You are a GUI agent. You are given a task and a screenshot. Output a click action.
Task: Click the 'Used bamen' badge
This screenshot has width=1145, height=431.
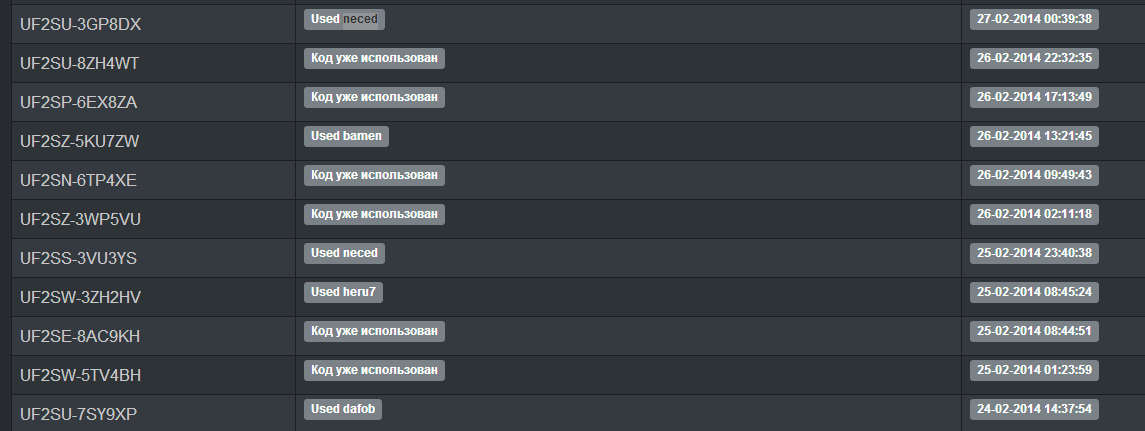(x=346, y=137)
